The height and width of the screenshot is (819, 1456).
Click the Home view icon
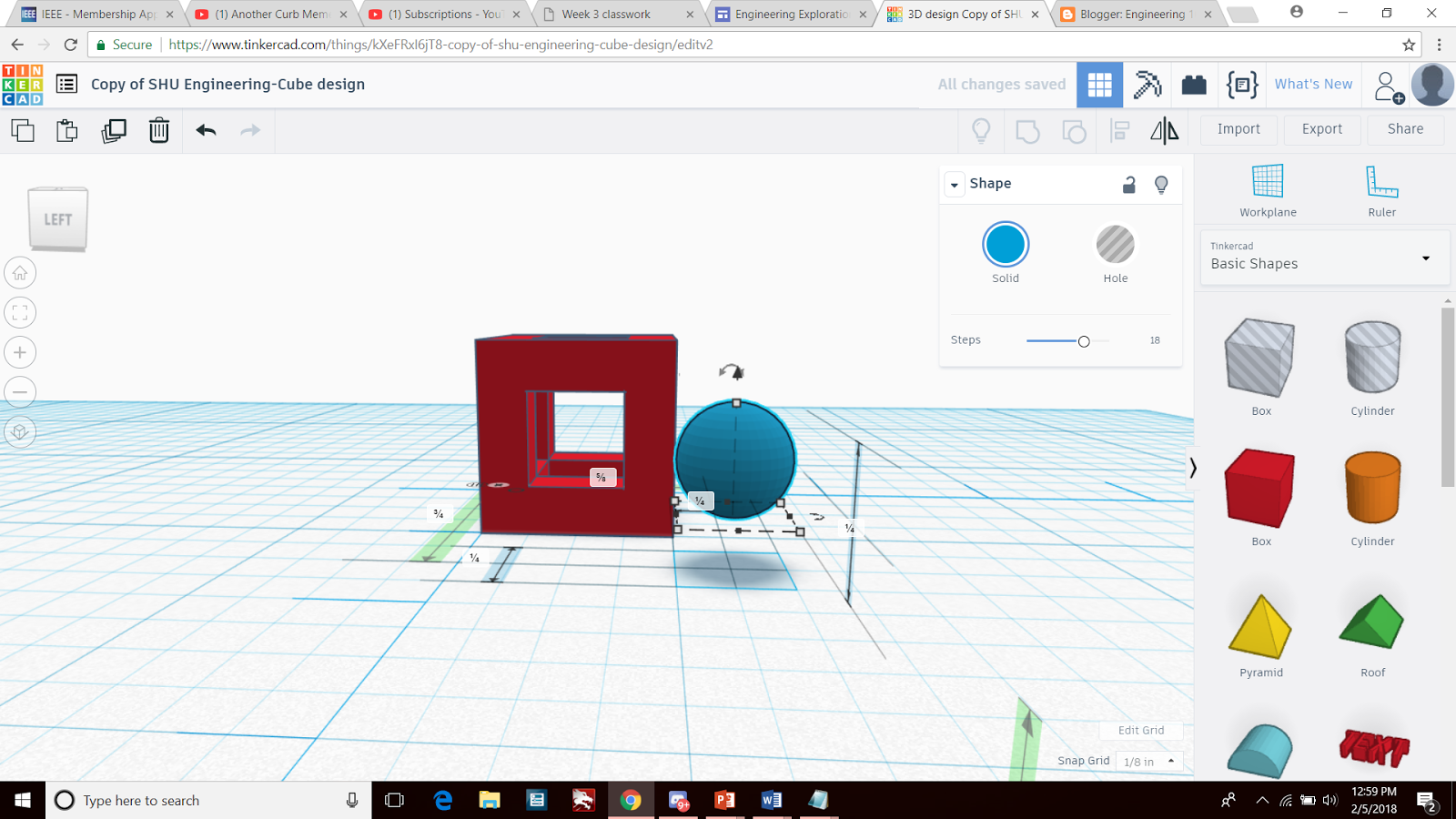coord(20,272)
